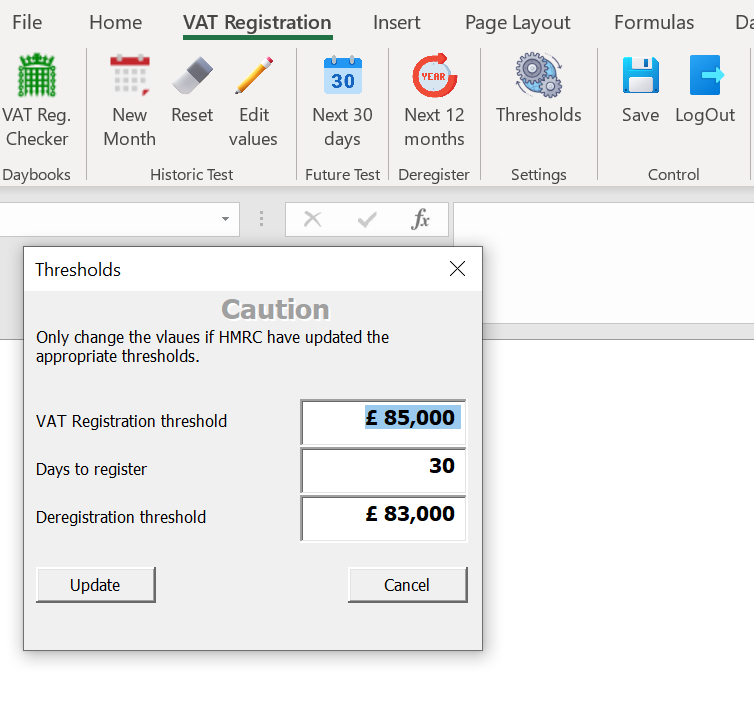
Task: Click the formula bar cancel X icon
Action: click(313, 219)
